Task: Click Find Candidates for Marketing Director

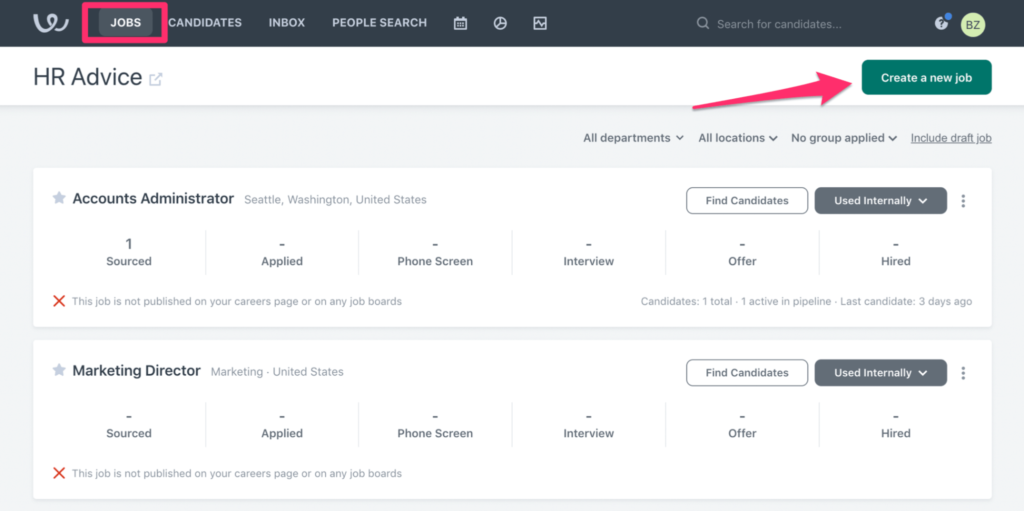Action: pyautogui.click(x=746, y=372)
